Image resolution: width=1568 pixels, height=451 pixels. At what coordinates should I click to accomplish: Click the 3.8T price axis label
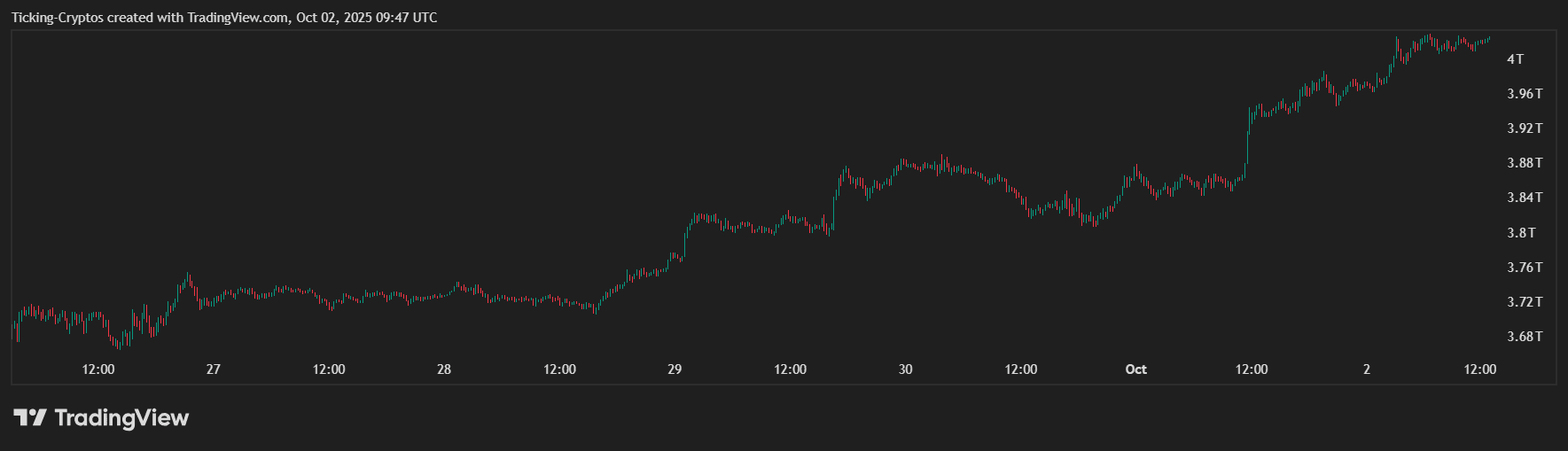1521,233
